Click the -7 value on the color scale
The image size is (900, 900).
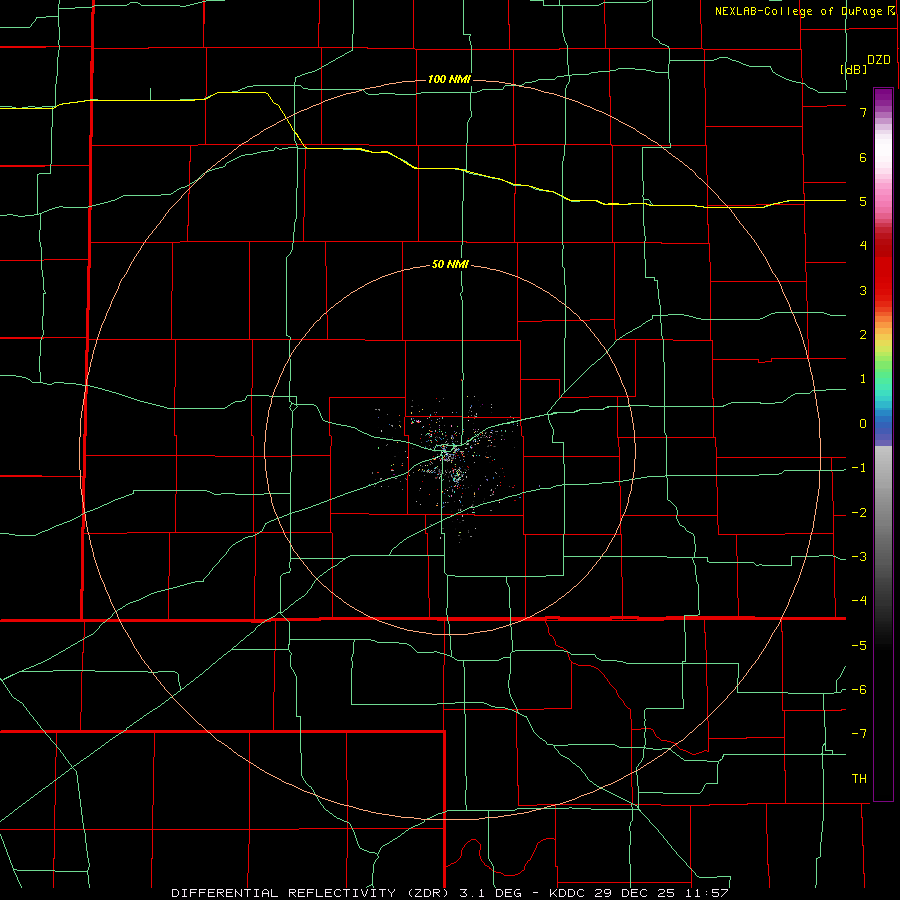point(859,734)
